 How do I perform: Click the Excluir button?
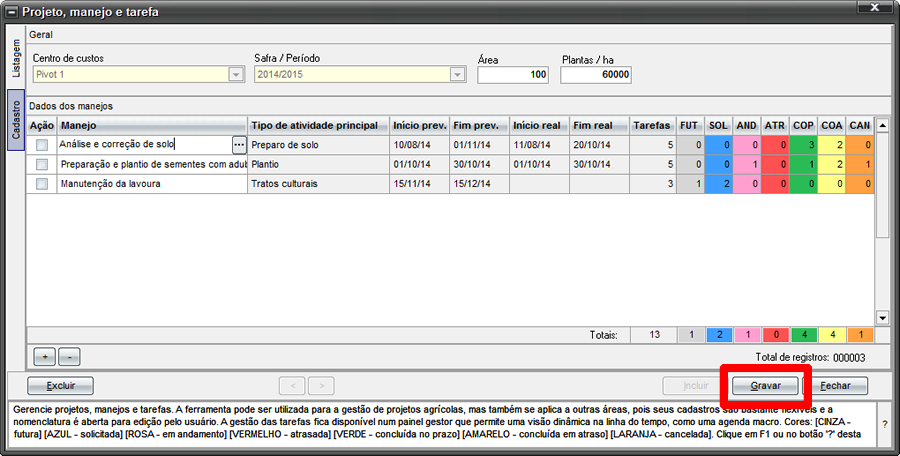coord(60,385)
